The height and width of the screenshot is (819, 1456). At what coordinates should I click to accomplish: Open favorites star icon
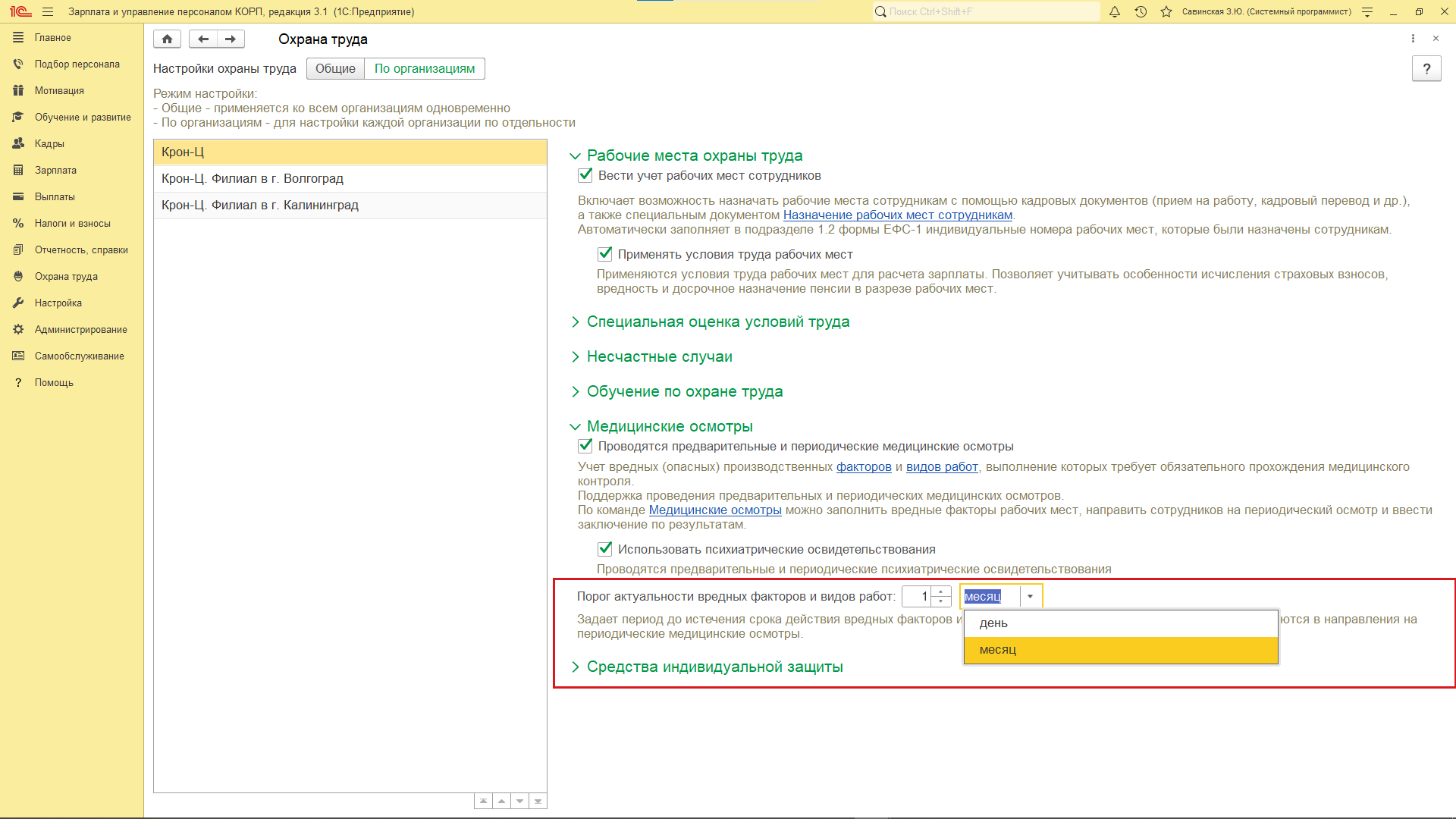[1166, 11]
